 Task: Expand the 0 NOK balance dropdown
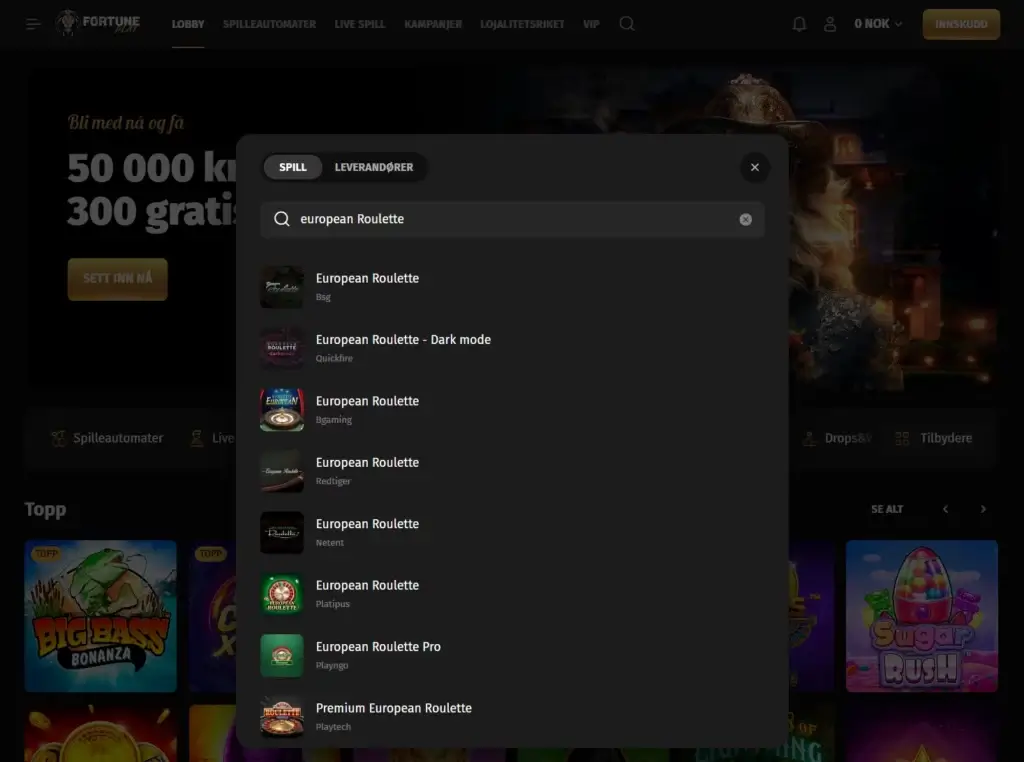878,24
